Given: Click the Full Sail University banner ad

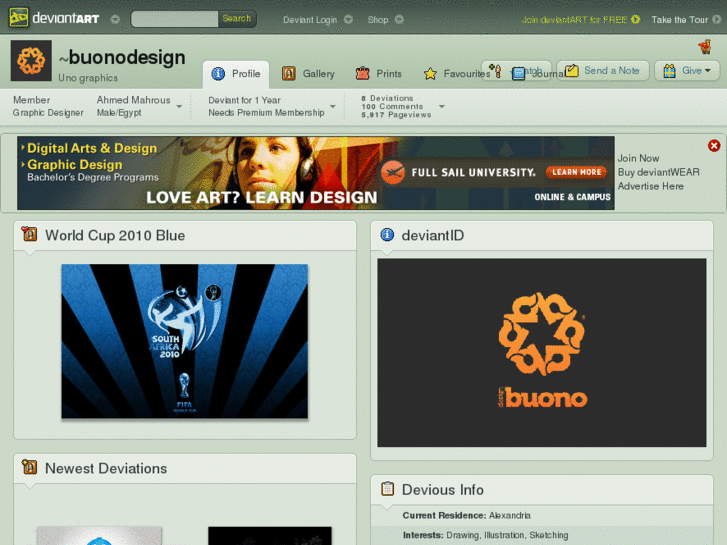Looking at the screenshot, I should click(316, 173).
